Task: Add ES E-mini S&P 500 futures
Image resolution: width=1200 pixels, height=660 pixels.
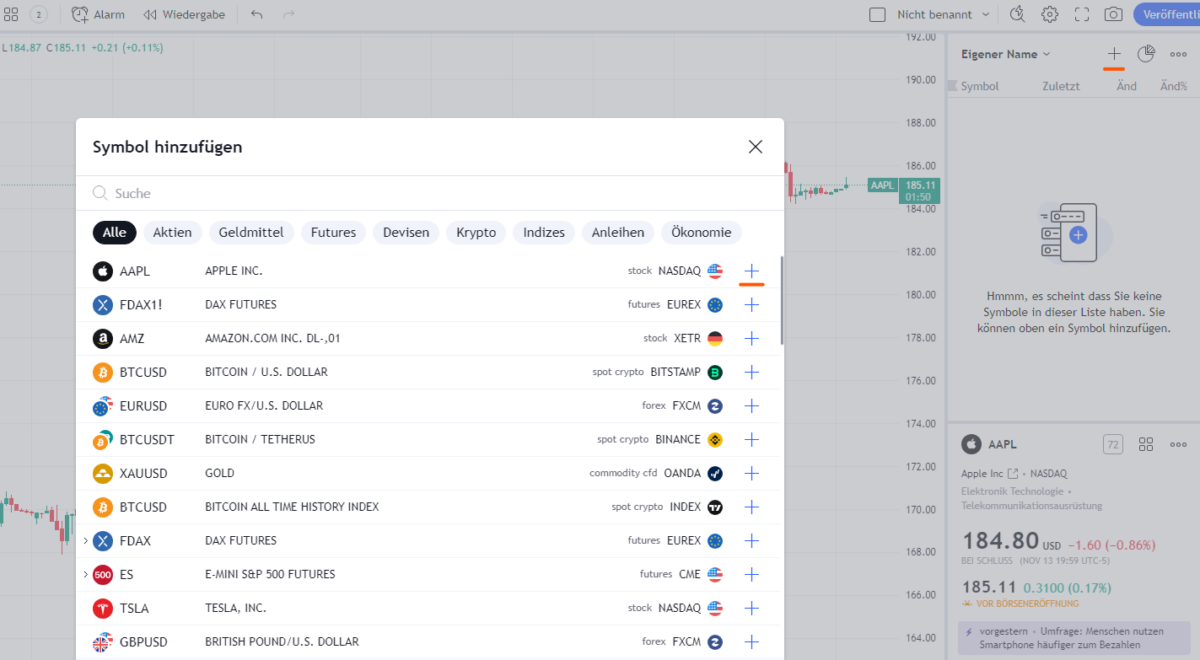Action: click(752, 574)
